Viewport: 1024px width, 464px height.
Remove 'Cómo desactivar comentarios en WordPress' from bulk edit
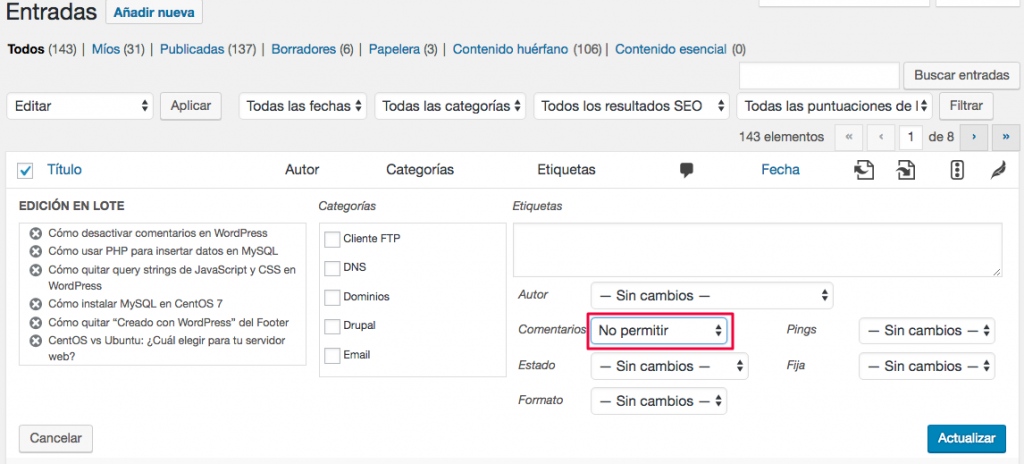[35, 233]
